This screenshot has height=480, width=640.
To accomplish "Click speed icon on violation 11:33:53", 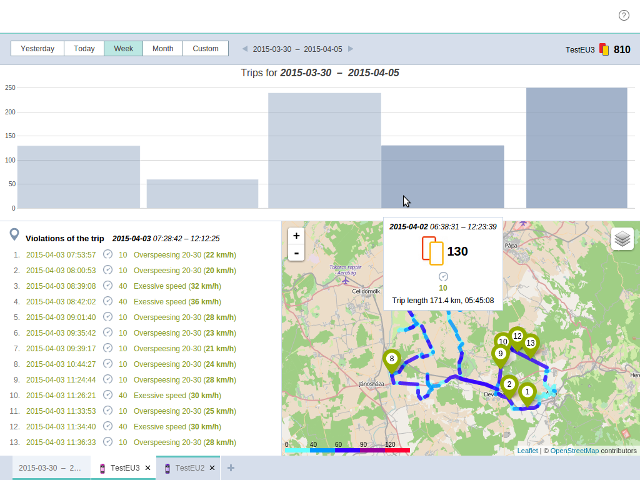I will (107, 411).
